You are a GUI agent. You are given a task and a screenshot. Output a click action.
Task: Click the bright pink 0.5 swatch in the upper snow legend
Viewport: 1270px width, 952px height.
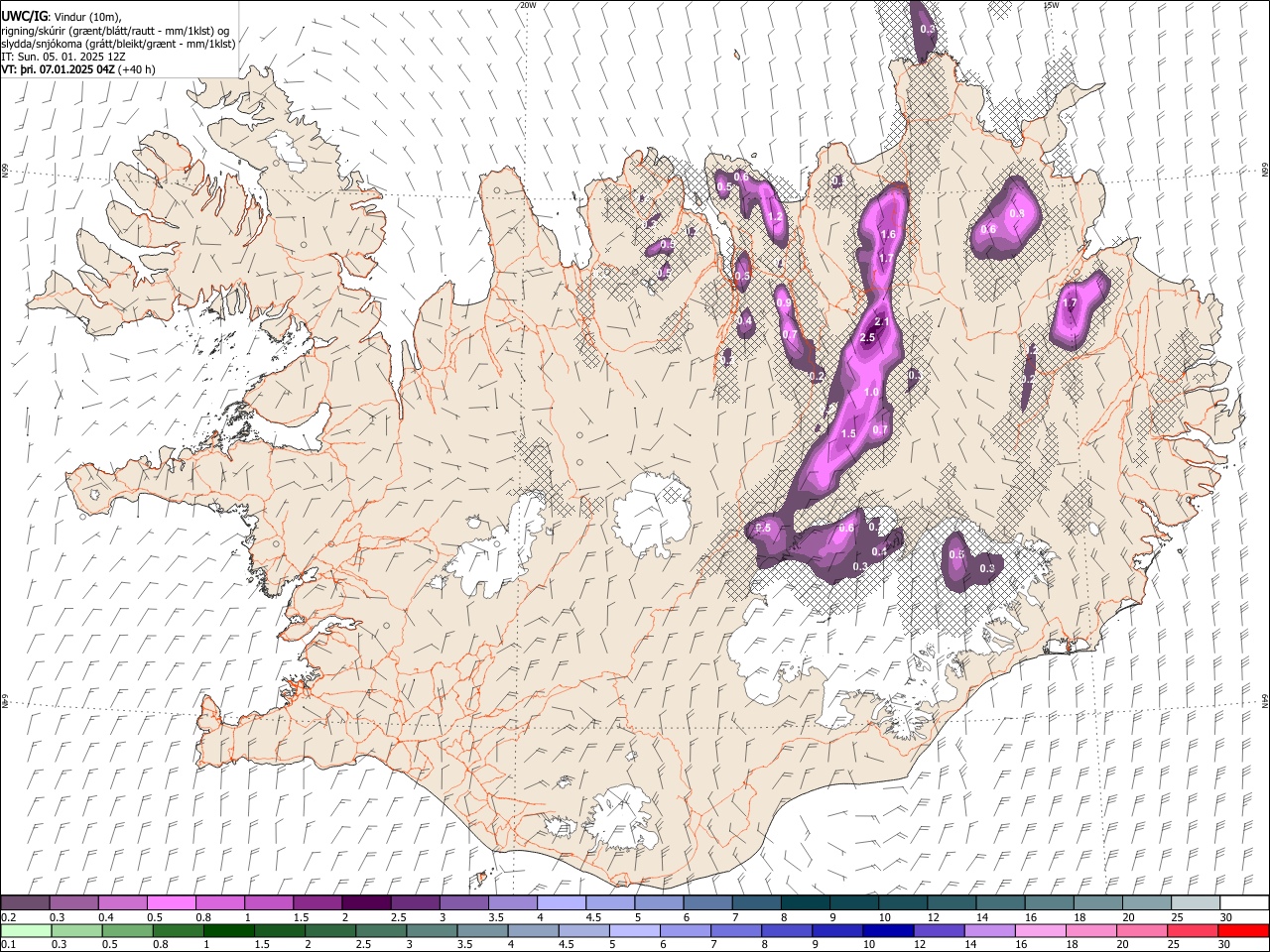(x=171, y=903)
